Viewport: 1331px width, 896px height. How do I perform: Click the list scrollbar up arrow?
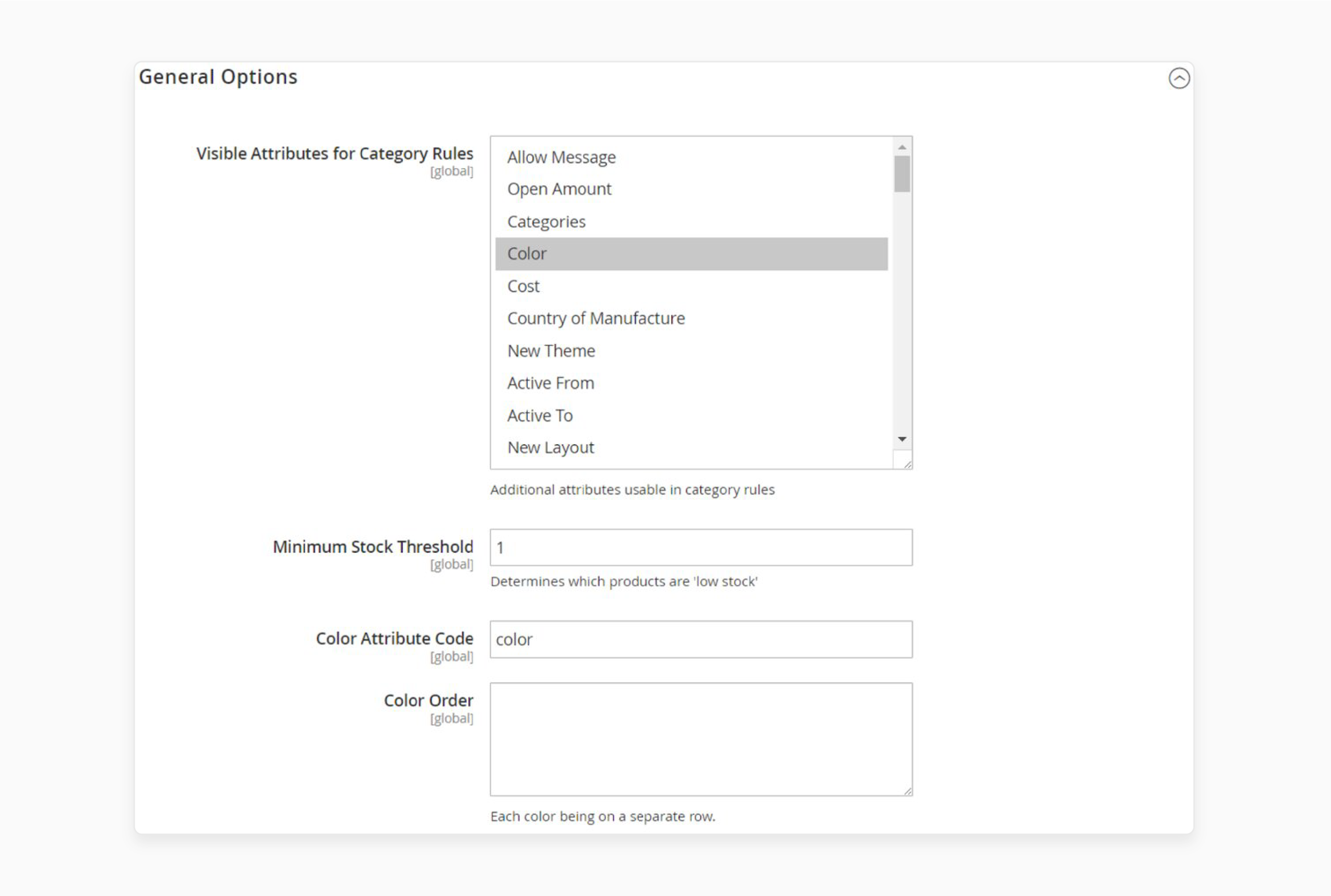click(x=902, y=147)
